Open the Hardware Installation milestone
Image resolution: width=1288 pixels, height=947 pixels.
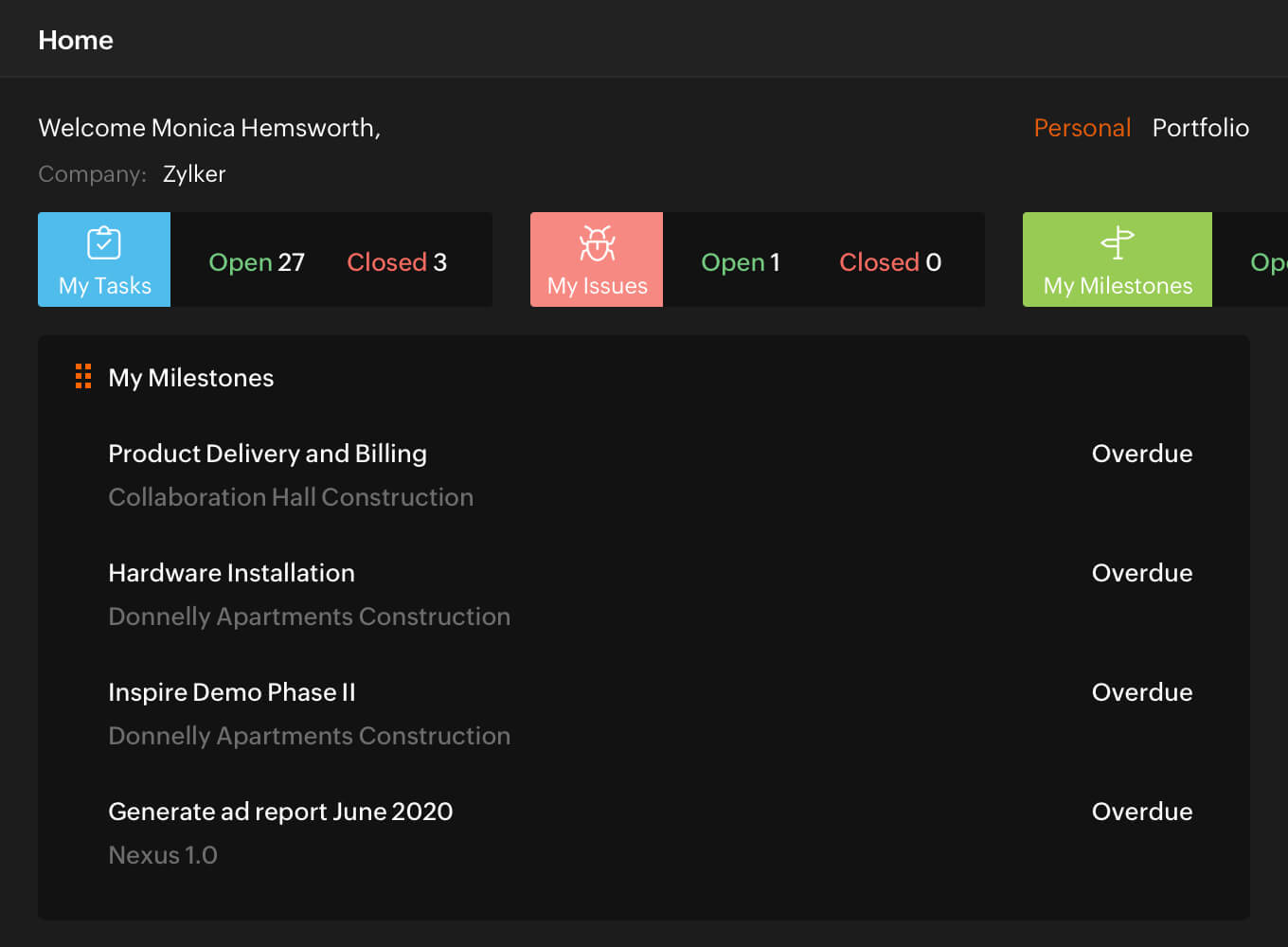tap(231, 573)
